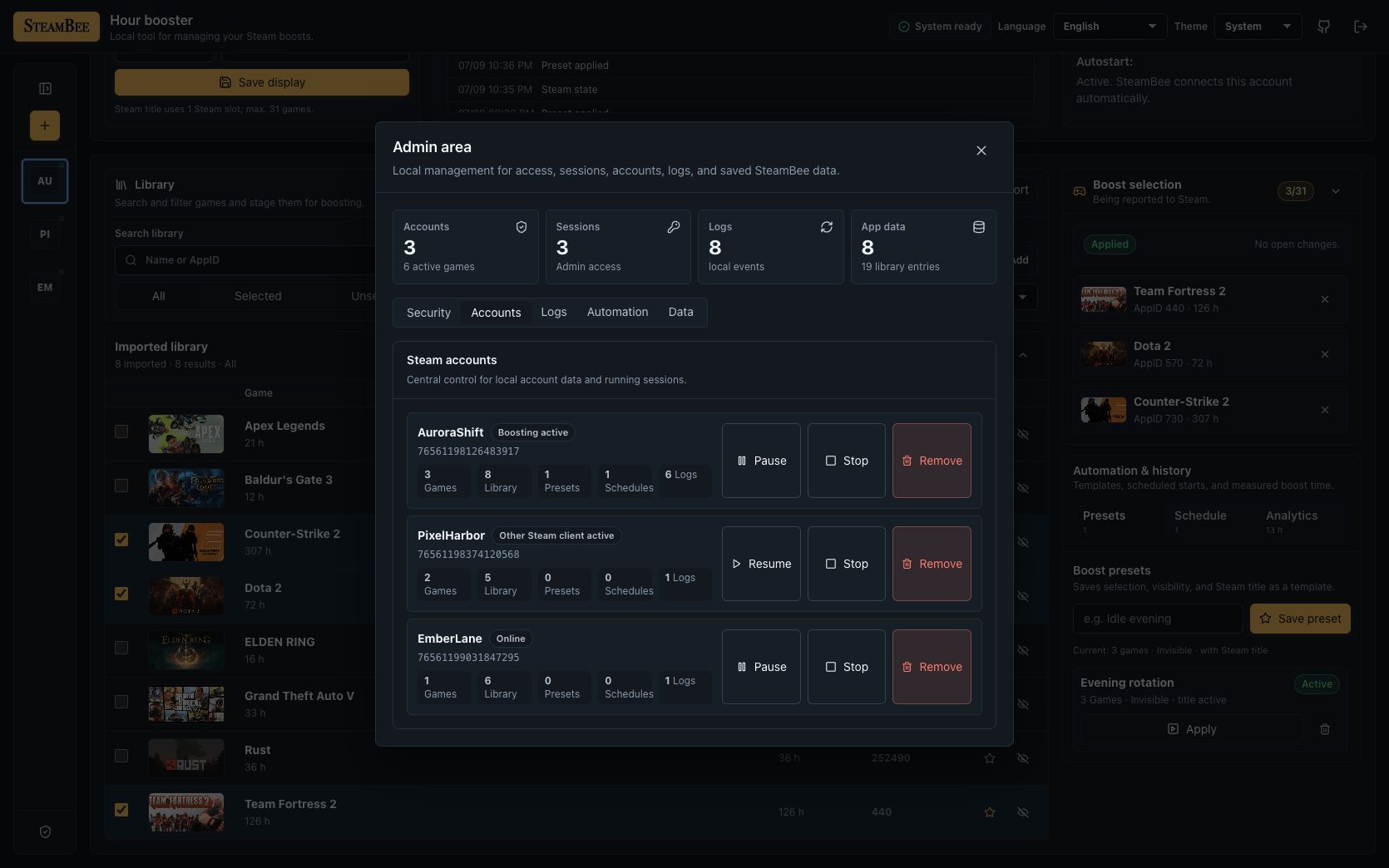Click the search magnifier icon in library
Image resolution: width=1389 pixels, height=868 pixels.
point(131,260)
